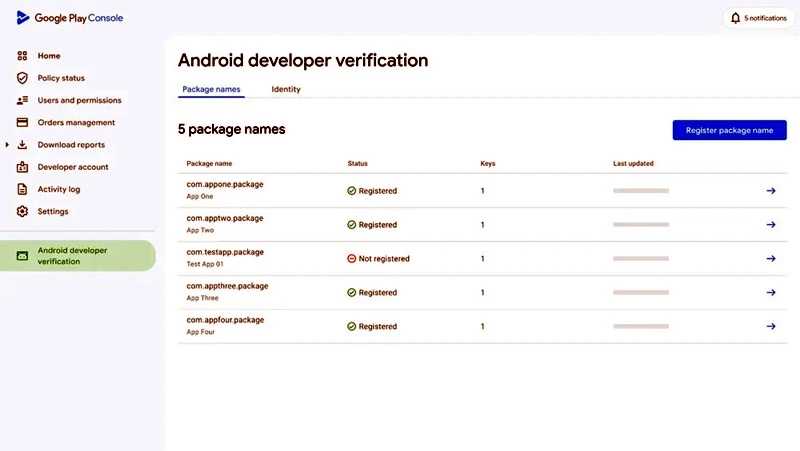800x451 pixels.
Task: Click last updated placeholder for com.appone.package
Action: (641, 191)
